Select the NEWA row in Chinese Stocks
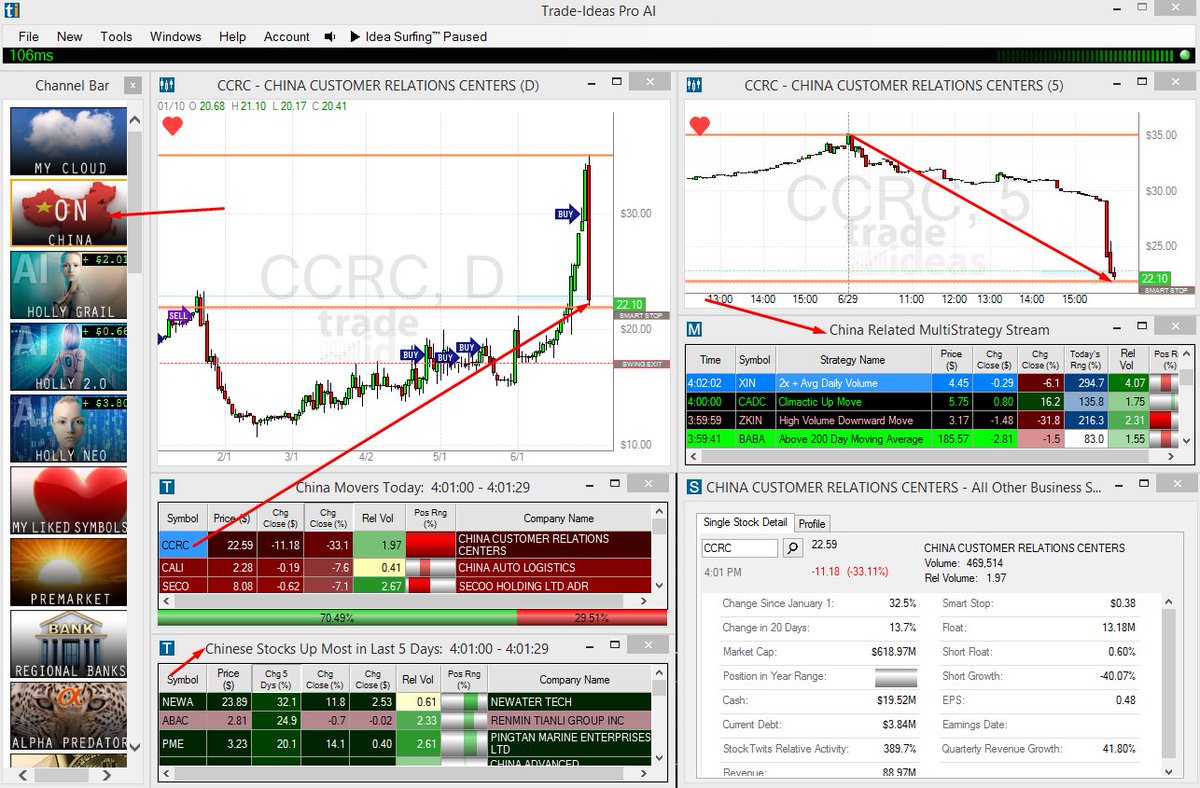 (x=406, y=702)
